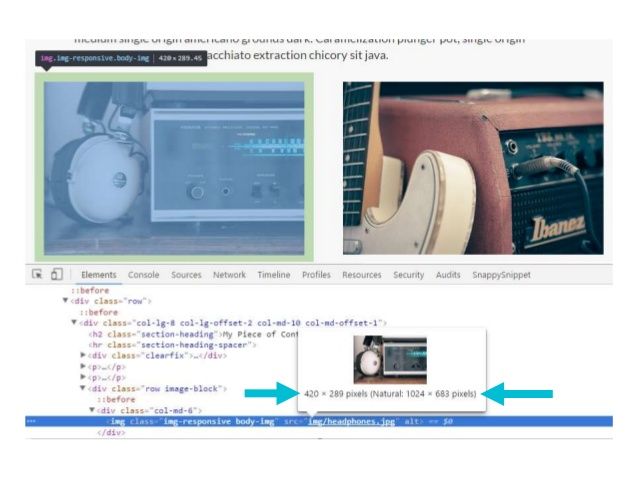Viewport: 638px width, 479px height.
Task: Switch to the Sources tab
Action: tap(186, 275)
